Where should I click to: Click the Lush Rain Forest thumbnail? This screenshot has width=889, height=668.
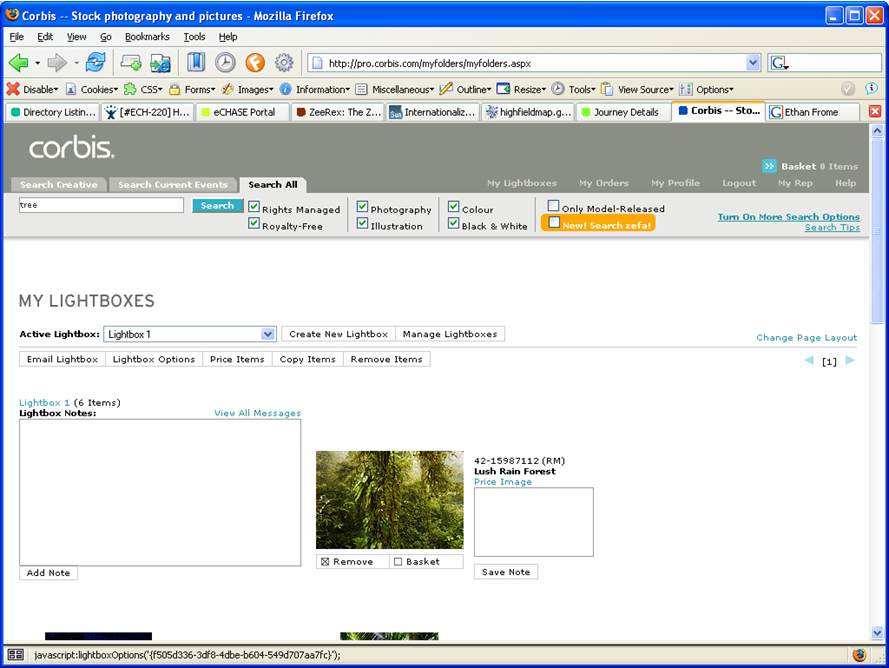click(389, 499)
